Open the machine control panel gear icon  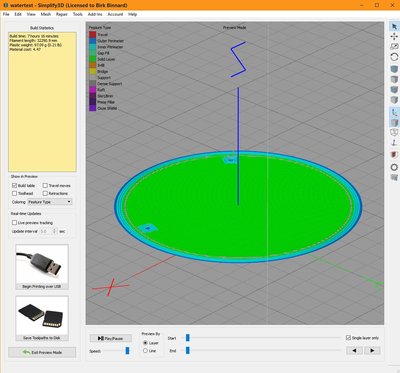(394, 167)
